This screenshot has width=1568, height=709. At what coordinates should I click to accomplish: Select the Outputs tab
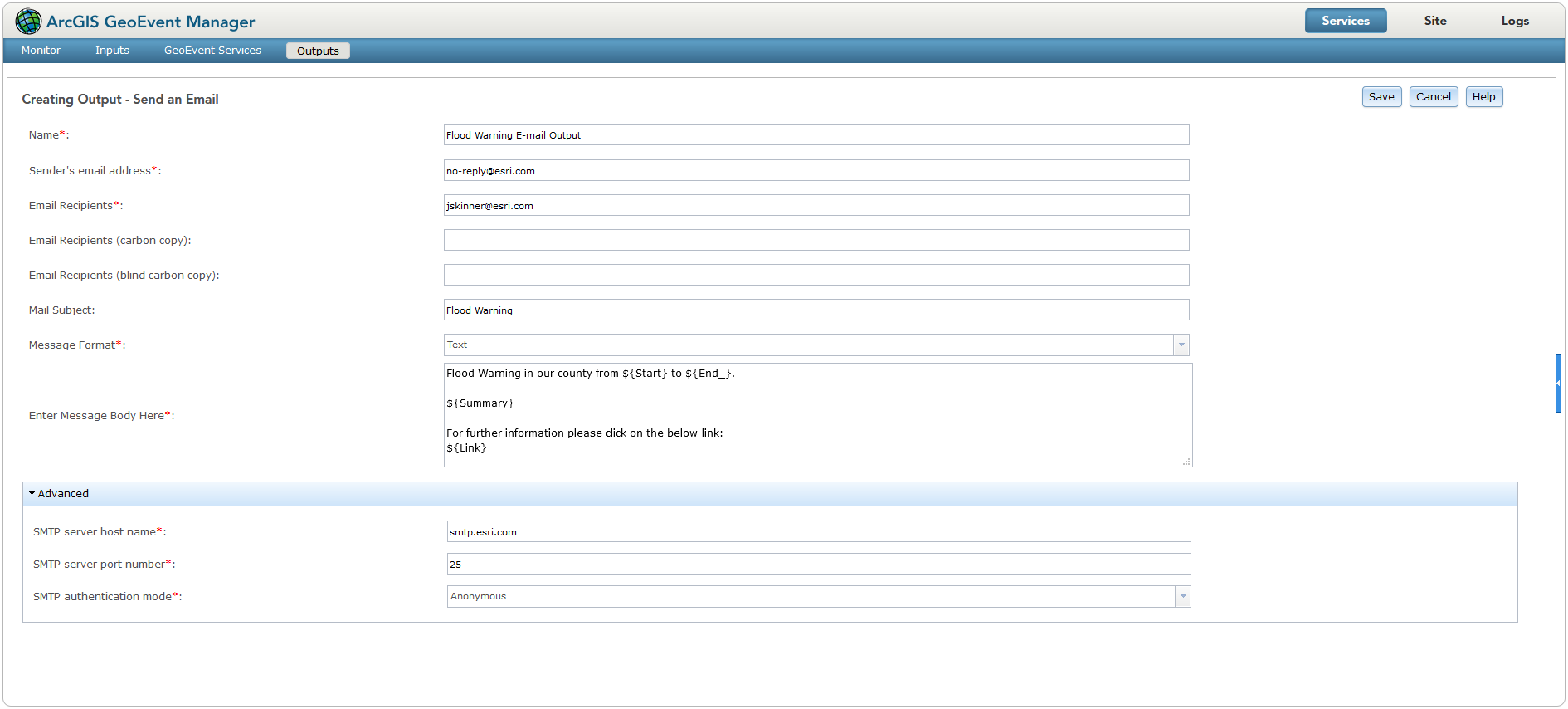point(318,51)
